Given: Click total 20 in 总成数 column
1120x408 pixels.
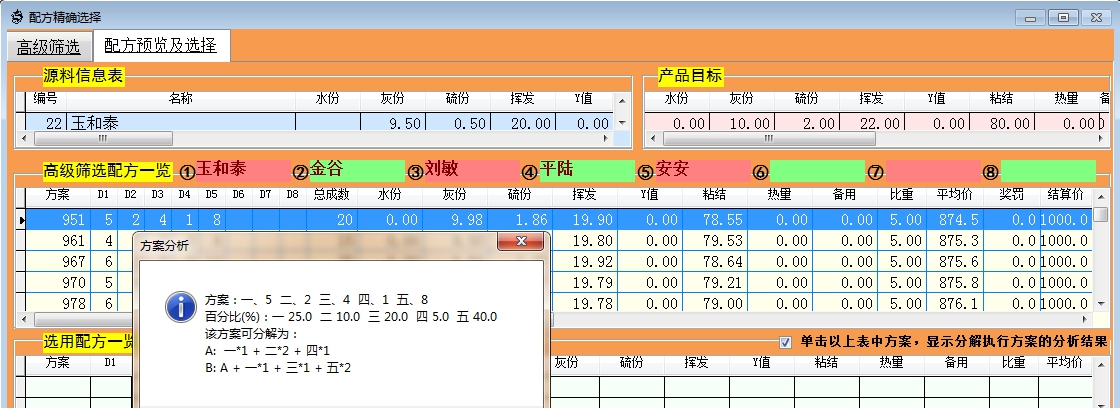Looking at the screenshot, I should pyautogui.click(x=332, y=219).
